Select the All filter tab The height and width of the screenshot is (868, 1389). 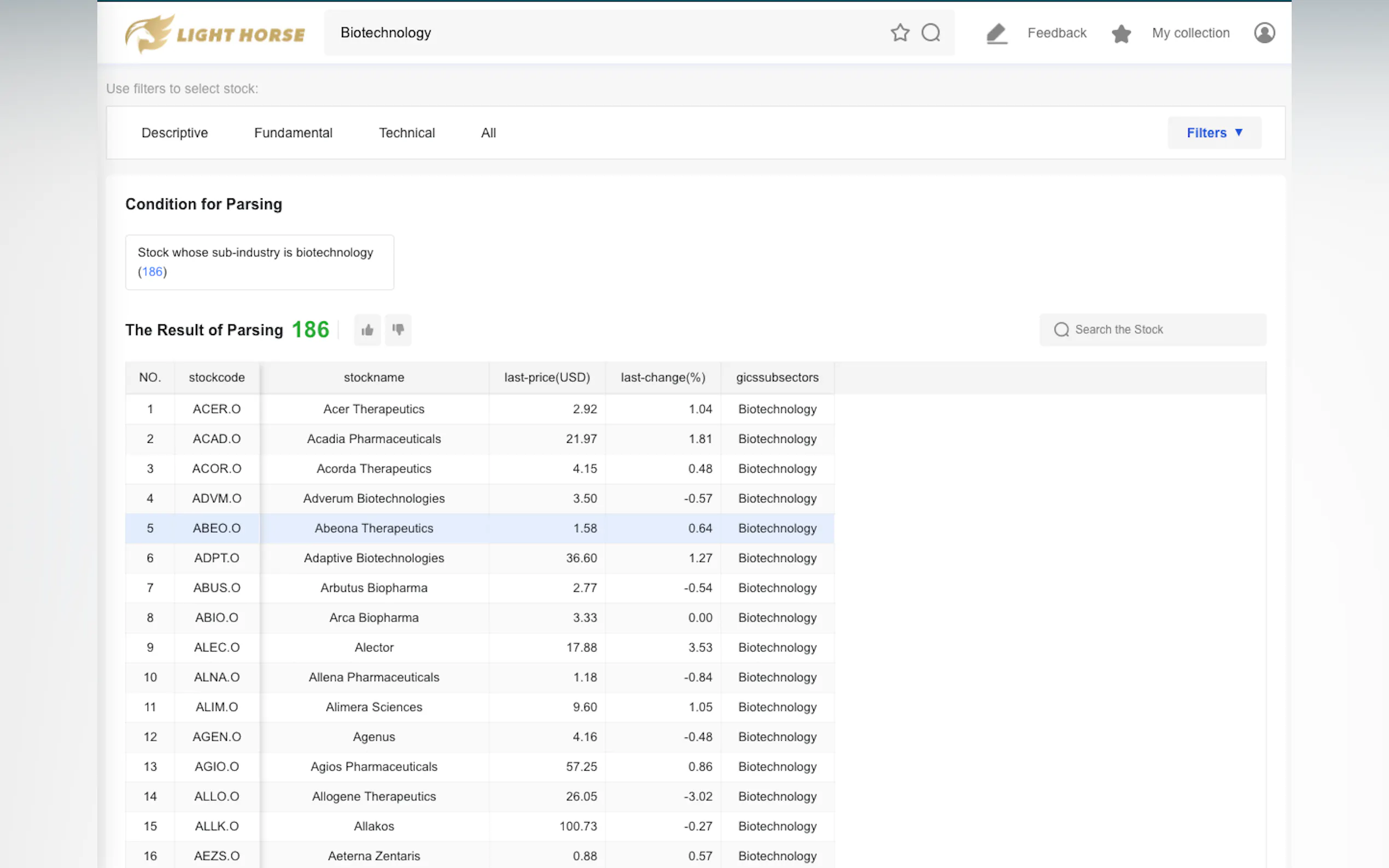click(488, 133)
